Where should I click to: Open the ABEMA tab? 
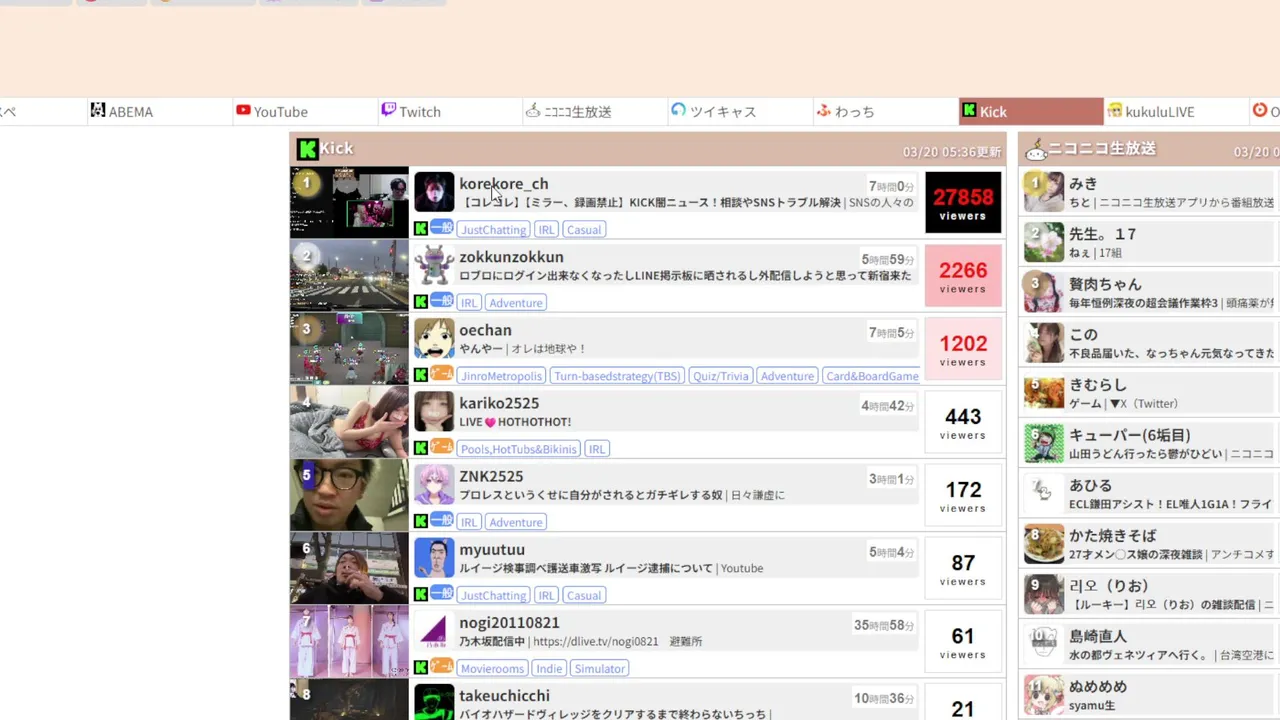click(x=160, y=112)
